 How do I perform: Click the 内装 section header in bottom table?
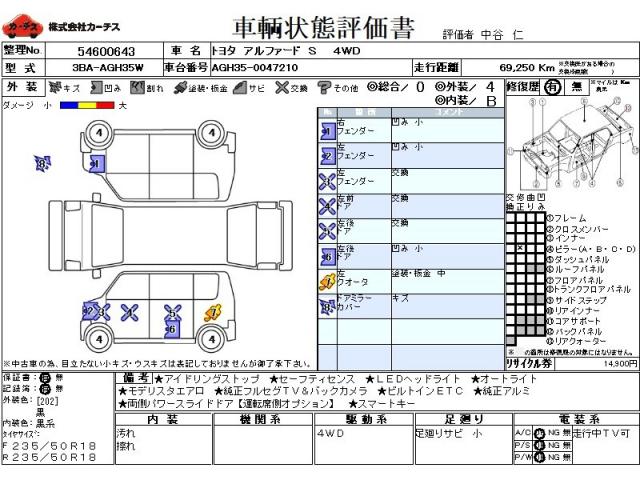pos(163,420)
